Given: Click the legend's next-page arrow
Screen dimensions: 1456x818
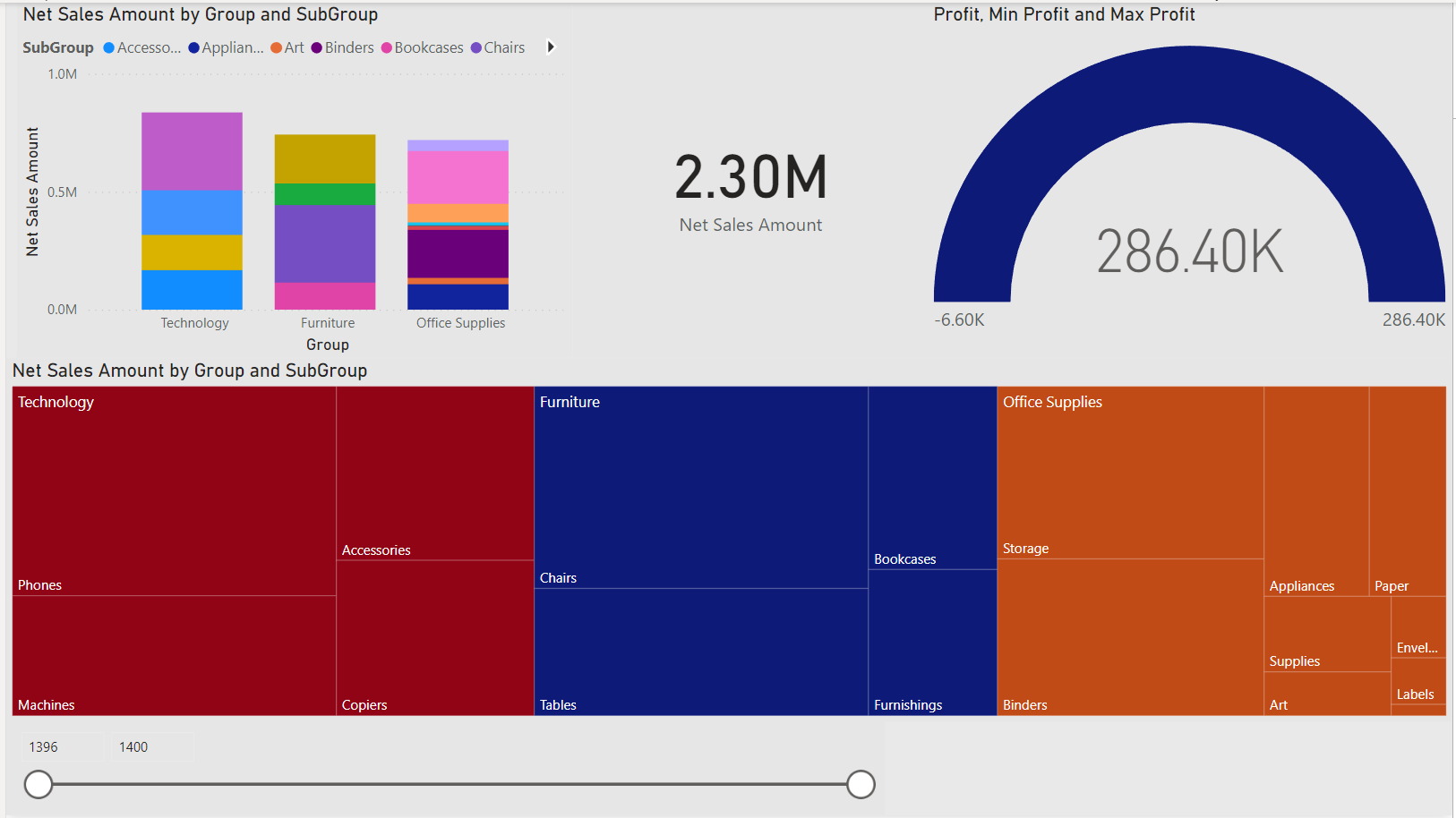Looking at the screenshot, I should [x=551, y=47].
